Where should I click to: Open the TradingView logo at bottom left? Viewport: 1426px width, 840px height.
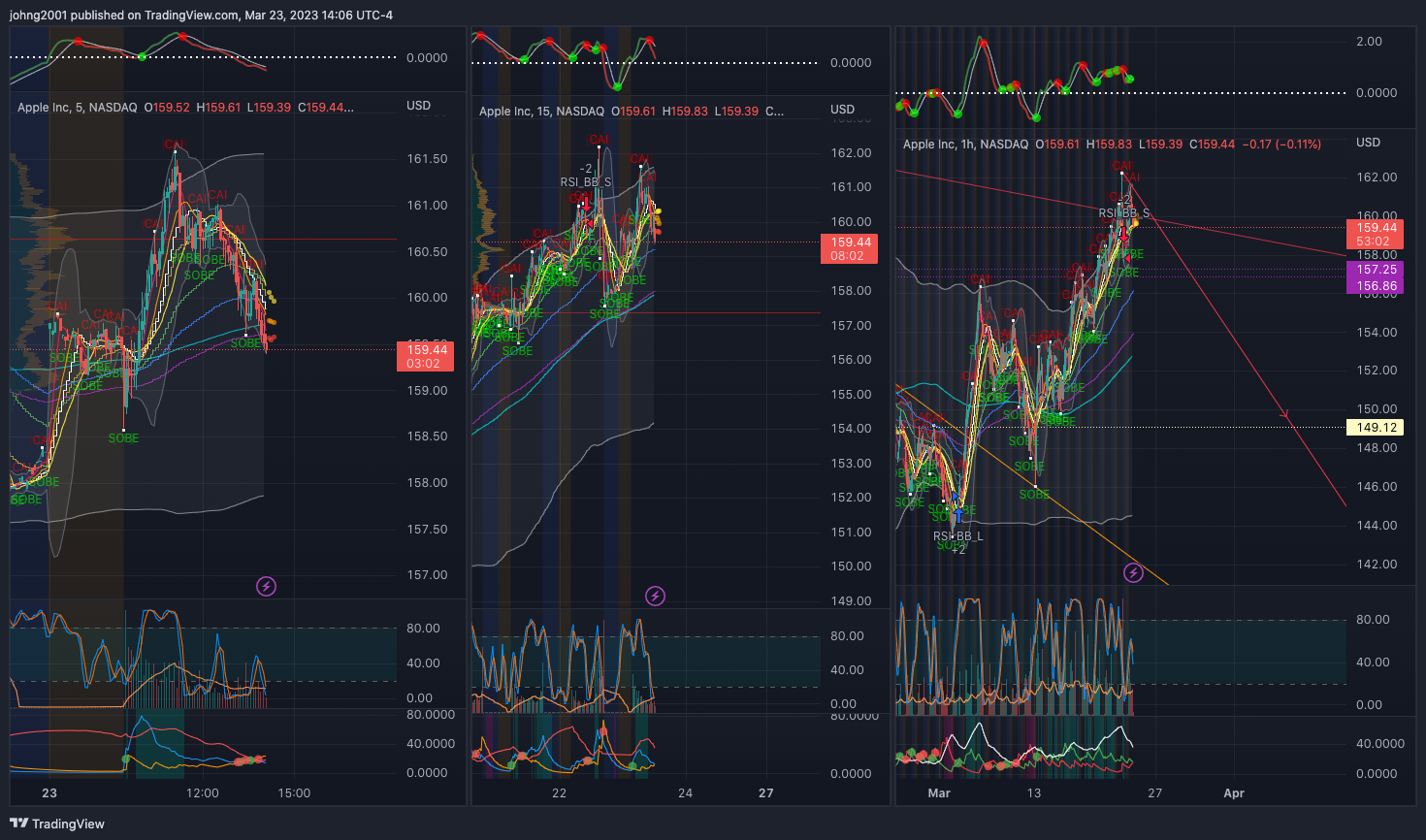click(x=57, y=824)
